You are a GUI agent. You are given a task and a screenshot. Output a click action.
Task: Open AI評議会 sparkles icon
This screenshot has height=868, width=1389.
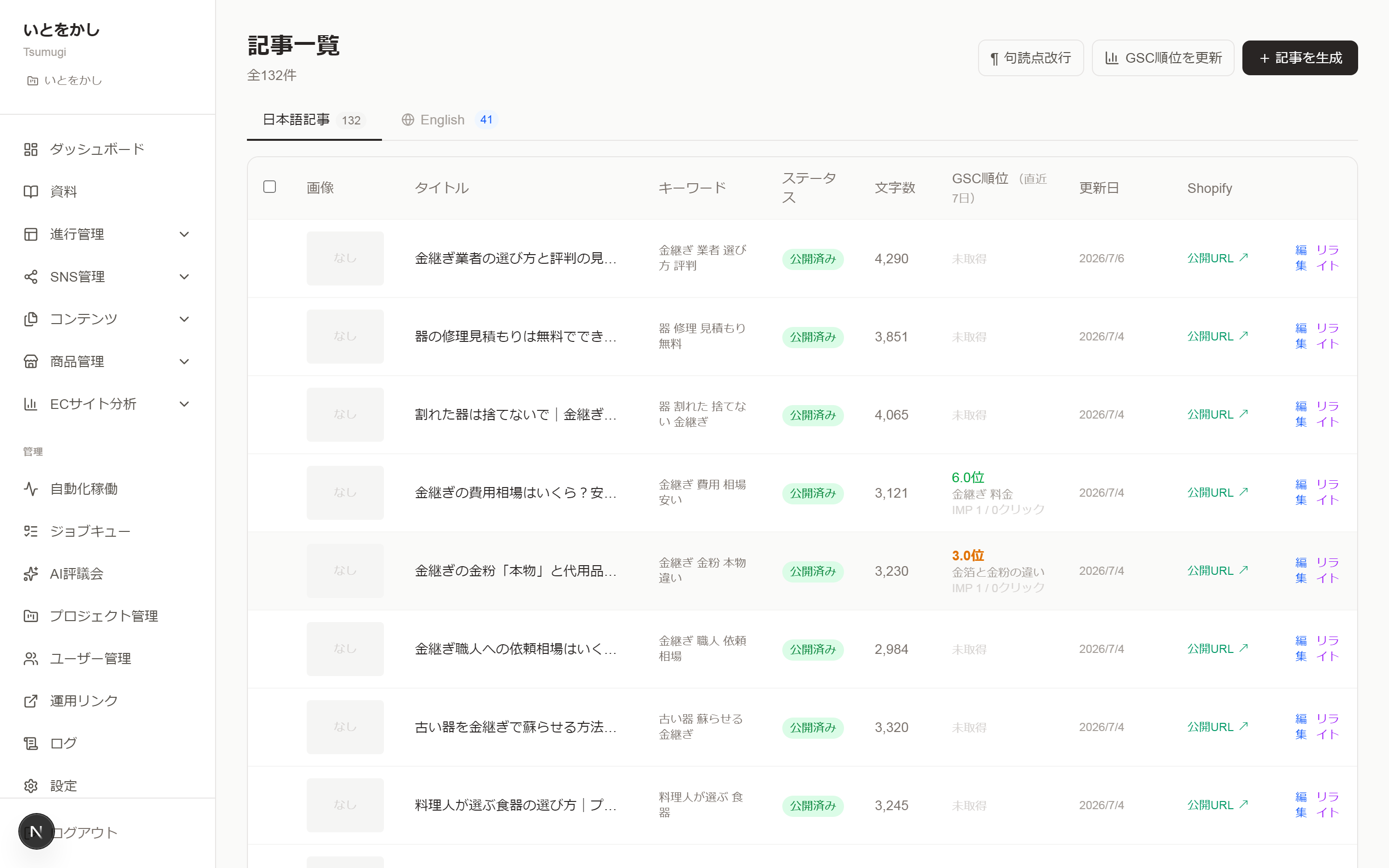[x=31, y=573]
